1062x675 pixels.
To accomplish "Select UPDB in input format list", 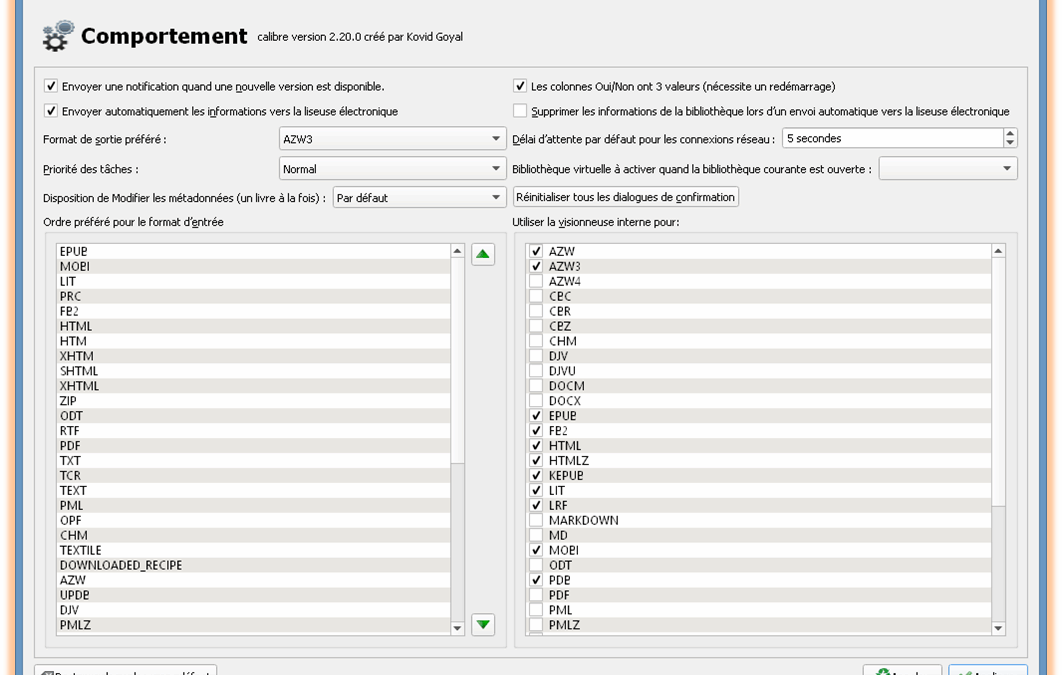I will pyautogui.click(x=253, y=594).
